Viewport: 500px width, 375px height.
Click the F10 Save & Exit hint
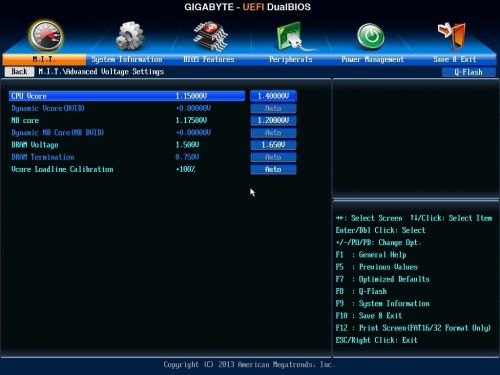tap(369, 316)
